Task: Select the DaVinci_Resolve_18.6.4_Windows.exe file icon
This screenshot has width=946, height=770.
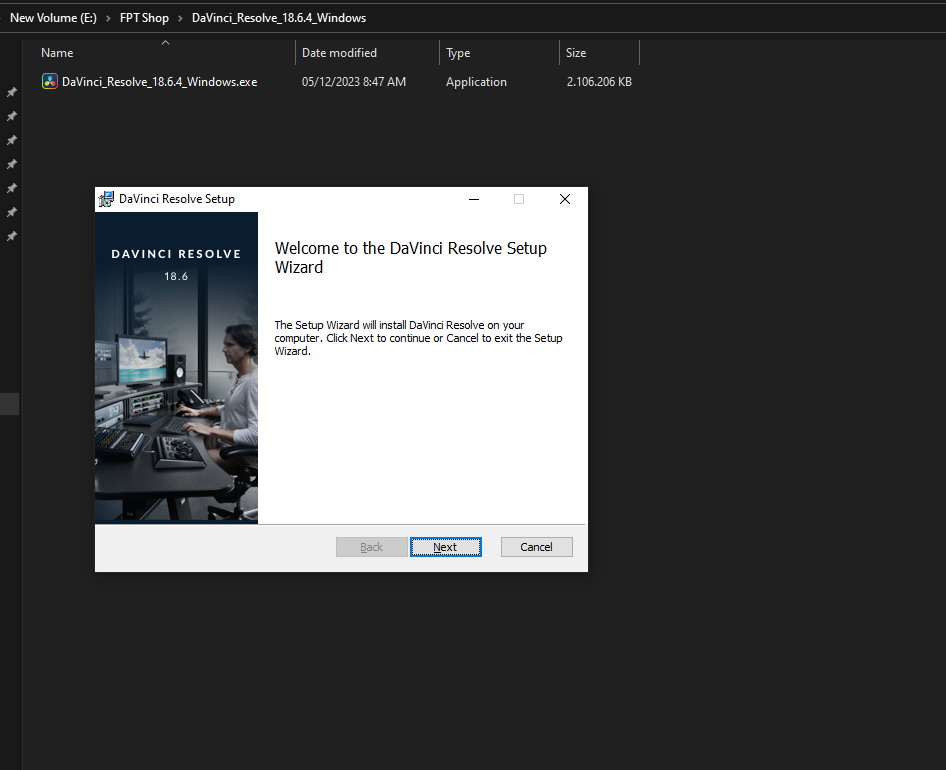Action: [x=49, y=81]
